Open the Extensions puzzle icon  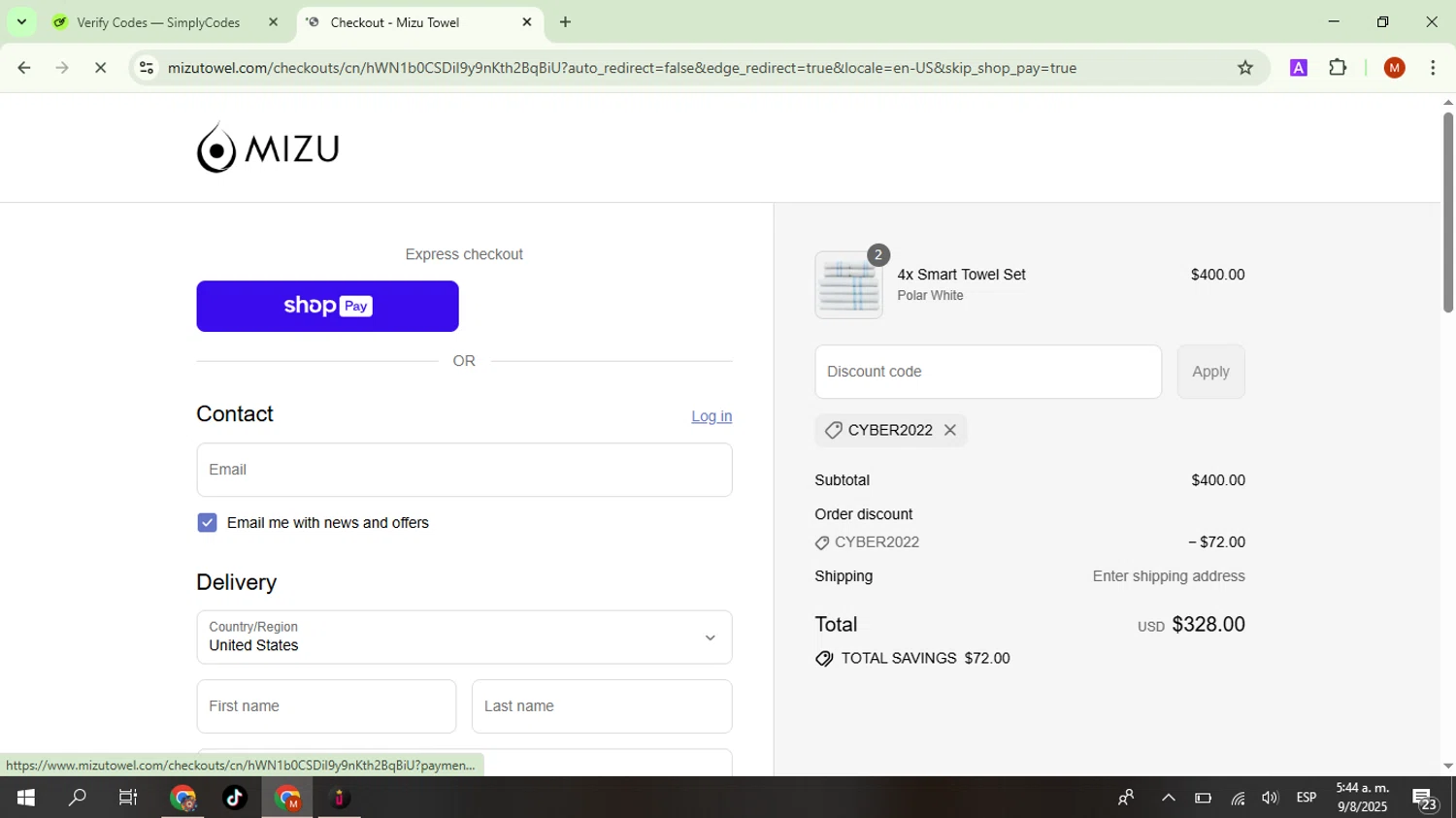[1338, 68]
